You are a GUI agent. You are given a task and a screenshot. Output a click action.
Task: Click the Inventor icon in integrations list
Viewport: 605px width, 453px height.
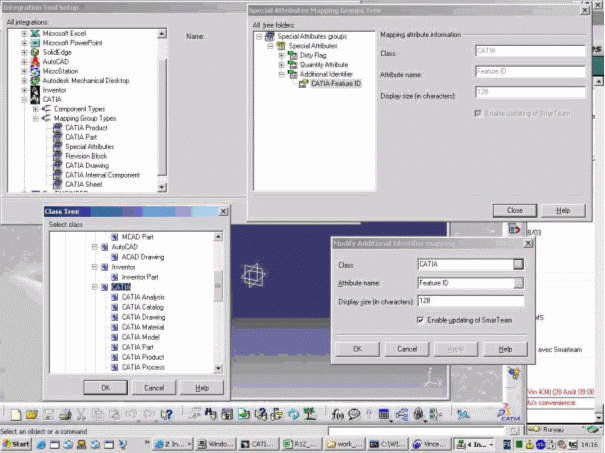(35, 90)
